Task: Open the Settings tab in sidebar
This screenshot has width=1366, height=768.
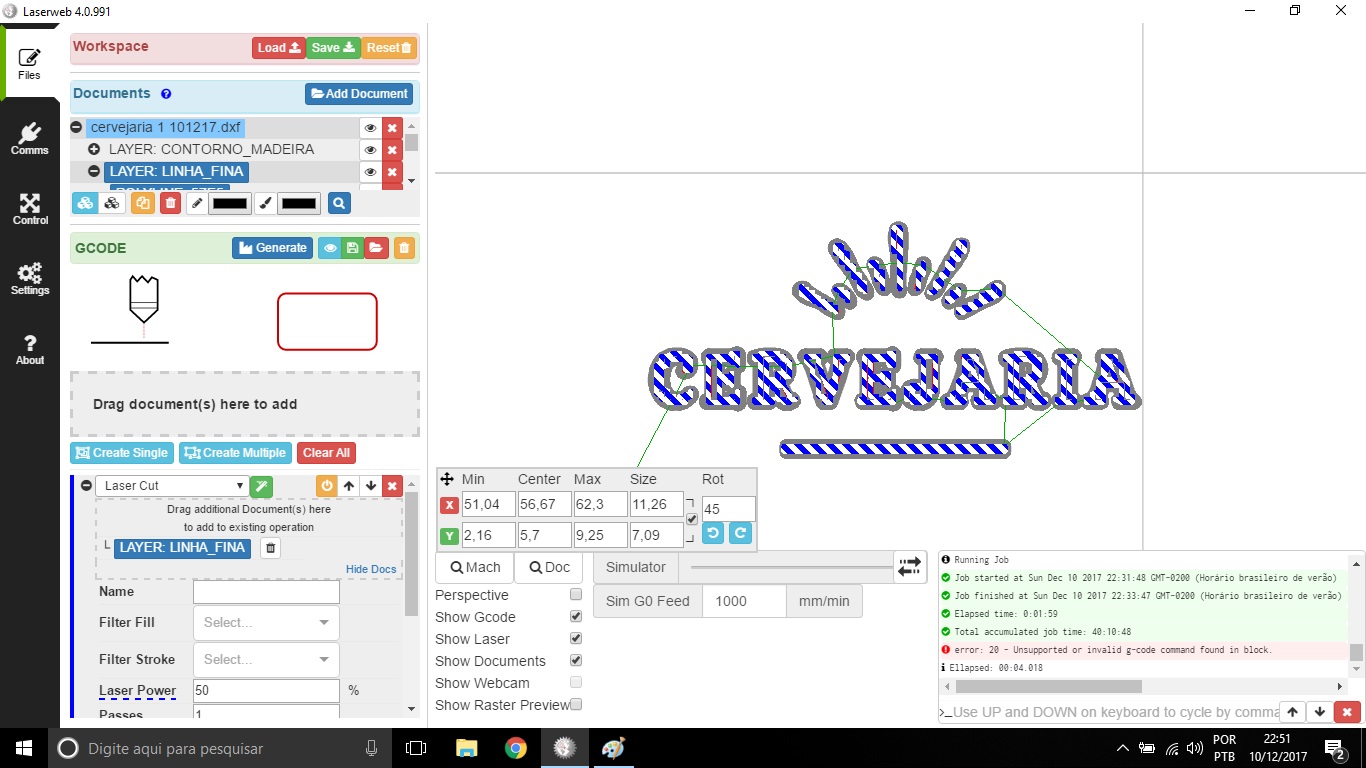Action: click(x=30, y=278)
